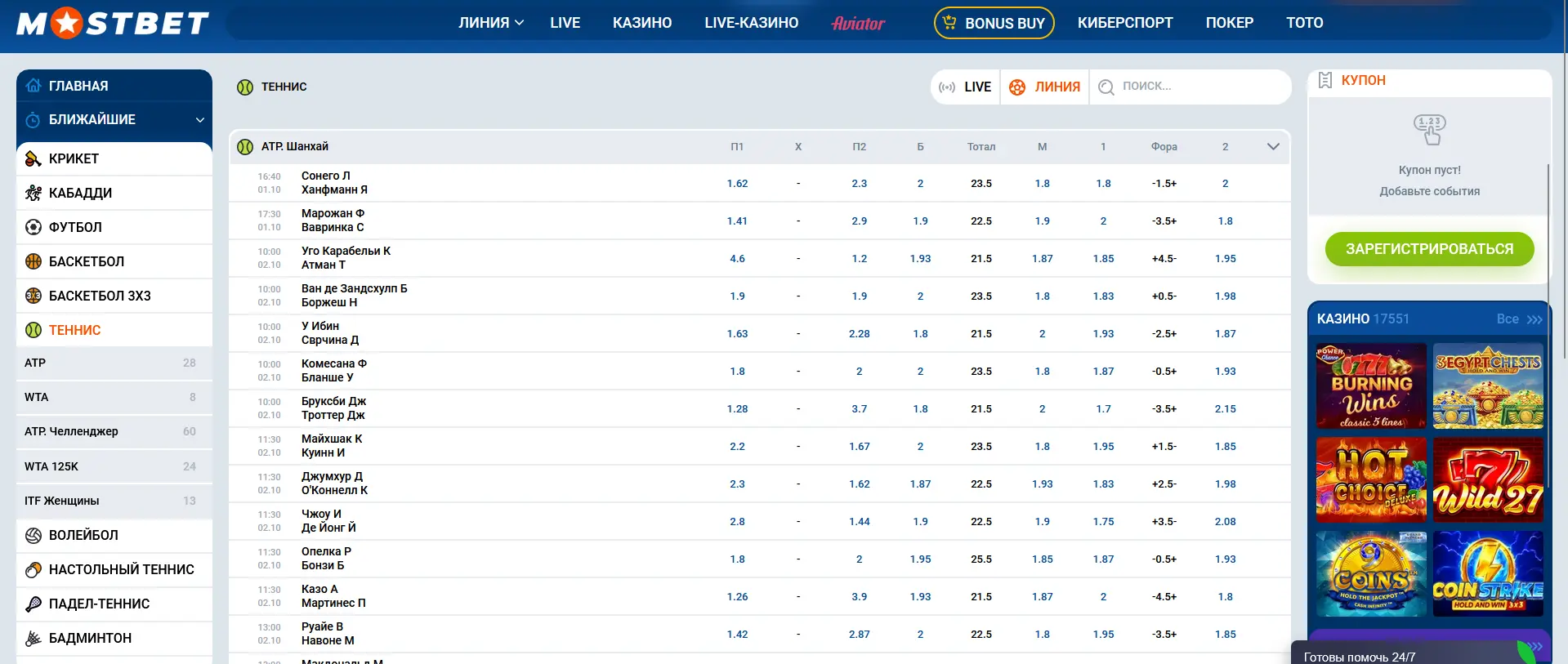
Task: Open the Aviator game link
Action: pyautogui.click(x=858, y=24)
